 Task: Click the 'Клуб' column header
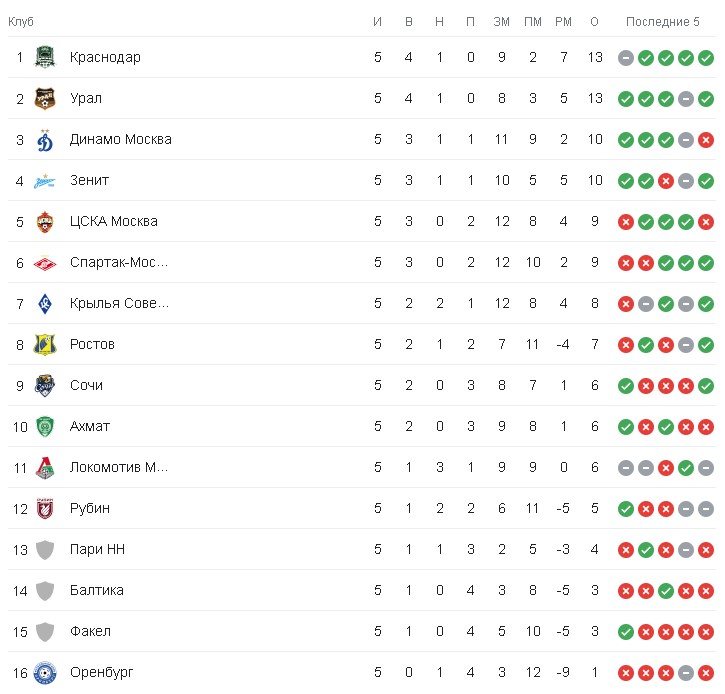(x=21, y=22)
